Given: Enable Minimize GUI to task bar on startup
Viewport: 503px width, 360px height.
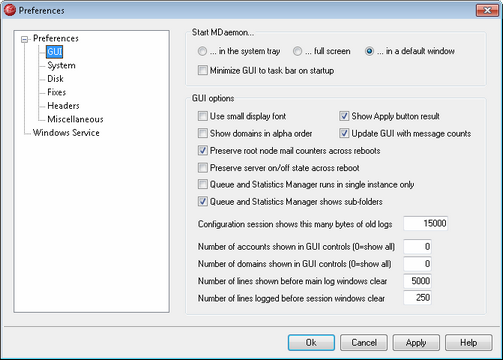Looking at the screenshot, I should [x=202, y=70].
